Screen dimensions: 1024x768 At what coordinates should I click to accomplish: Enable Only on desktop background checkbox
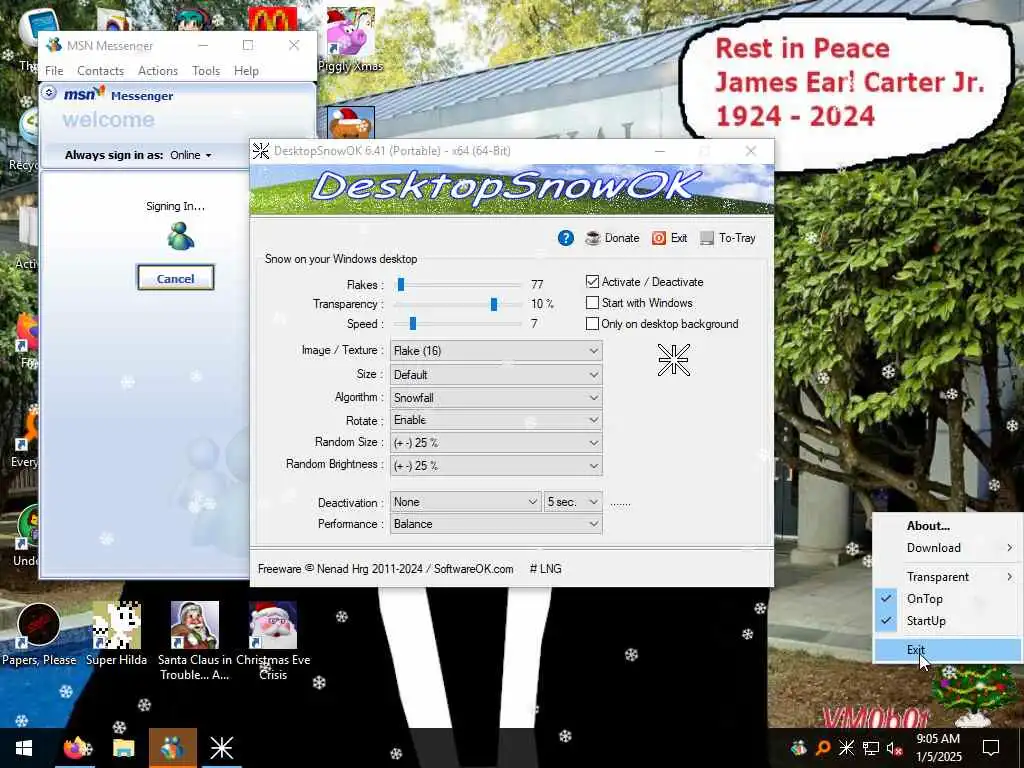coord(592,323)
